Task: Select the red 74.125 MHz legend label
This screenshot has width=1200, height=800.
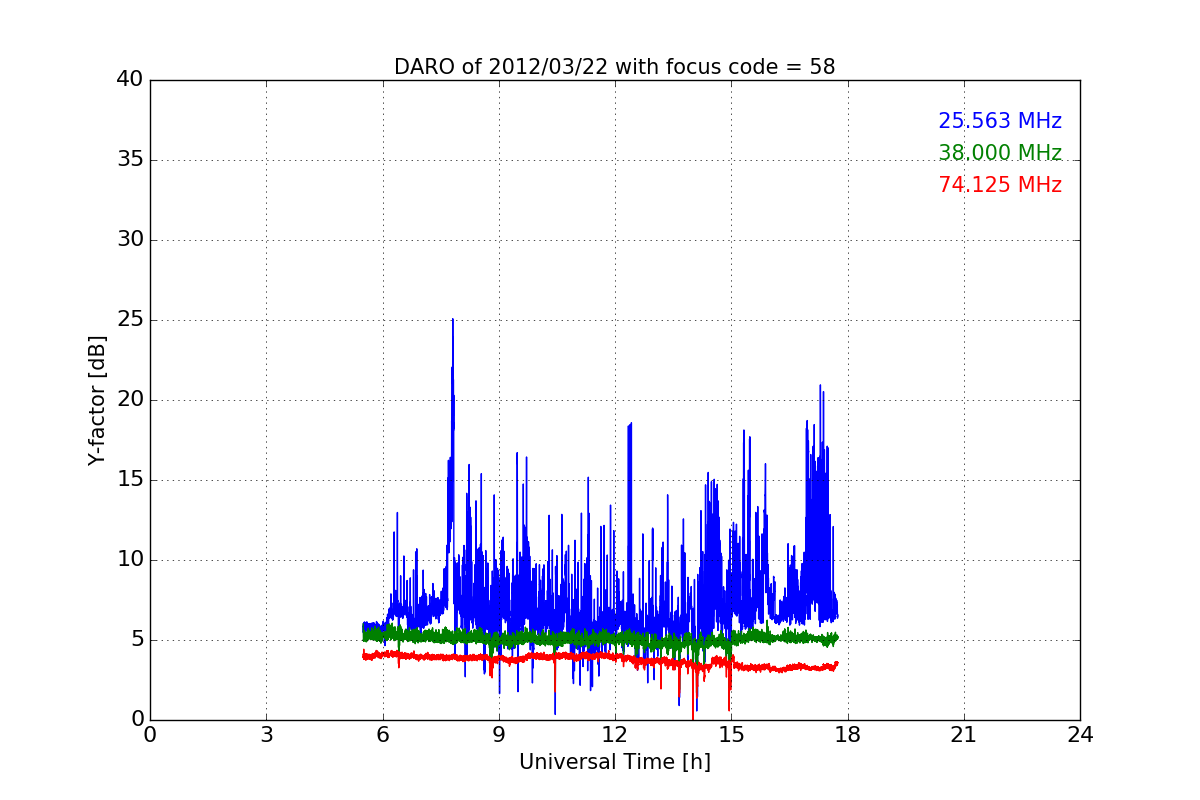Action: pyautogui.click(x=1000, y=185)
